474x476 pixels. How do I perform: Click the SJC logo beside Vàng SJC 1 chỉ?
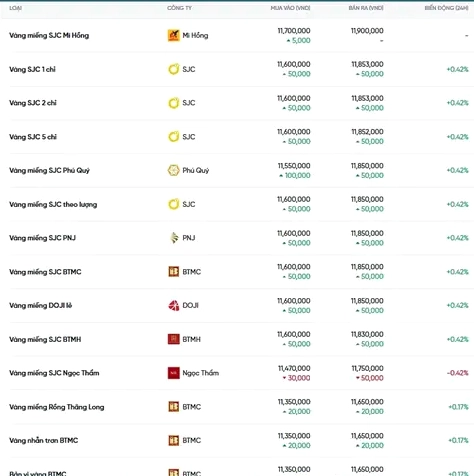coord(173,69)
